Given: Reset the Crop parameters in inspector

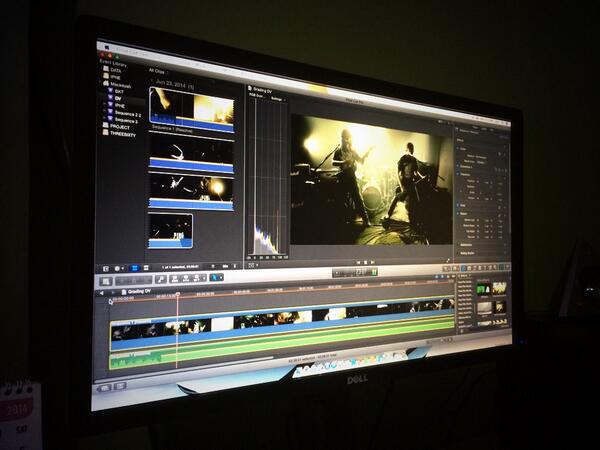Looking at the screenshot, I should click(x=505, y=207).
